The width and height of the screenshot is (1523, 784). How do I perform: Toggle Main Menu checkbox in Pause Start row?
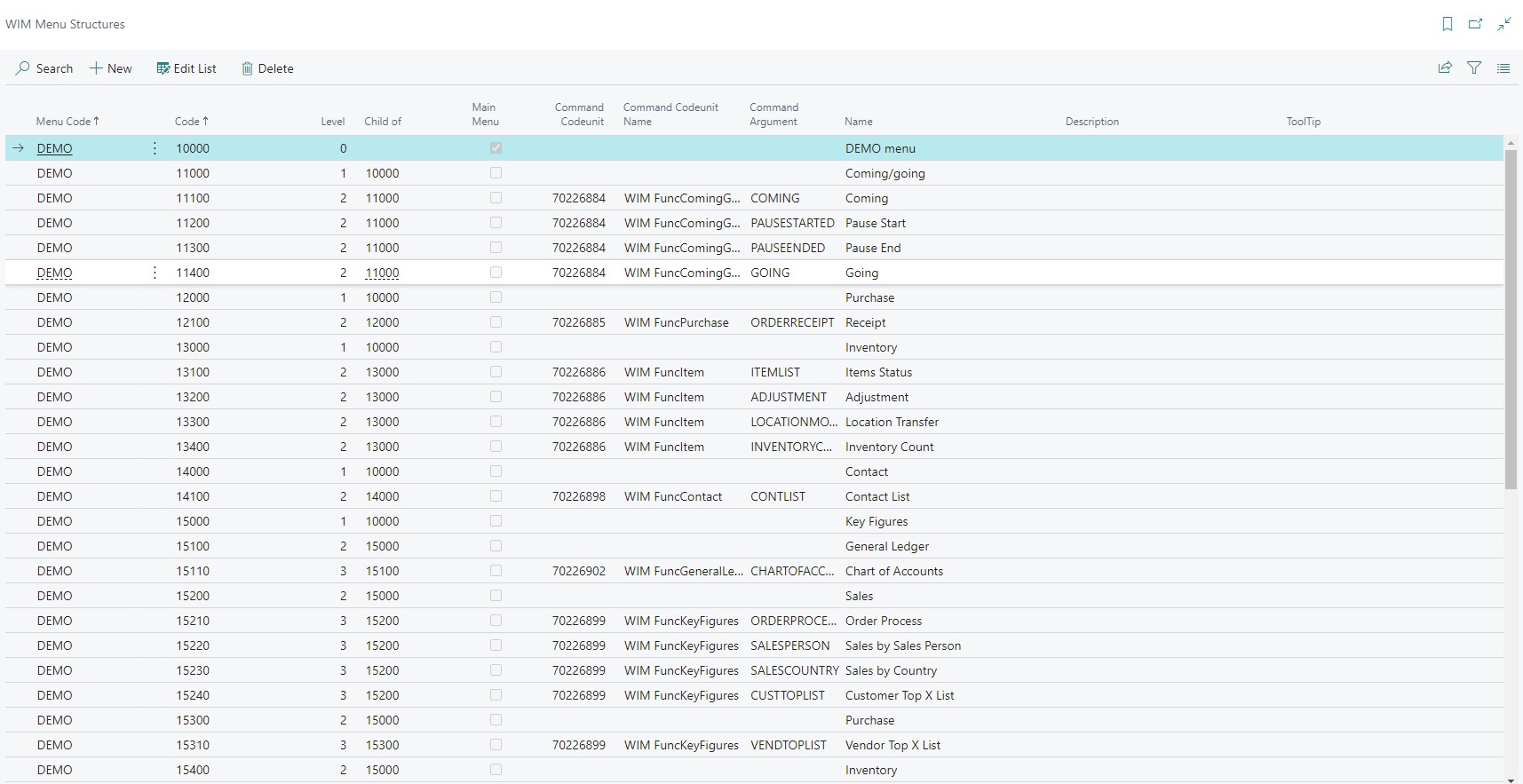click(496, 223)
